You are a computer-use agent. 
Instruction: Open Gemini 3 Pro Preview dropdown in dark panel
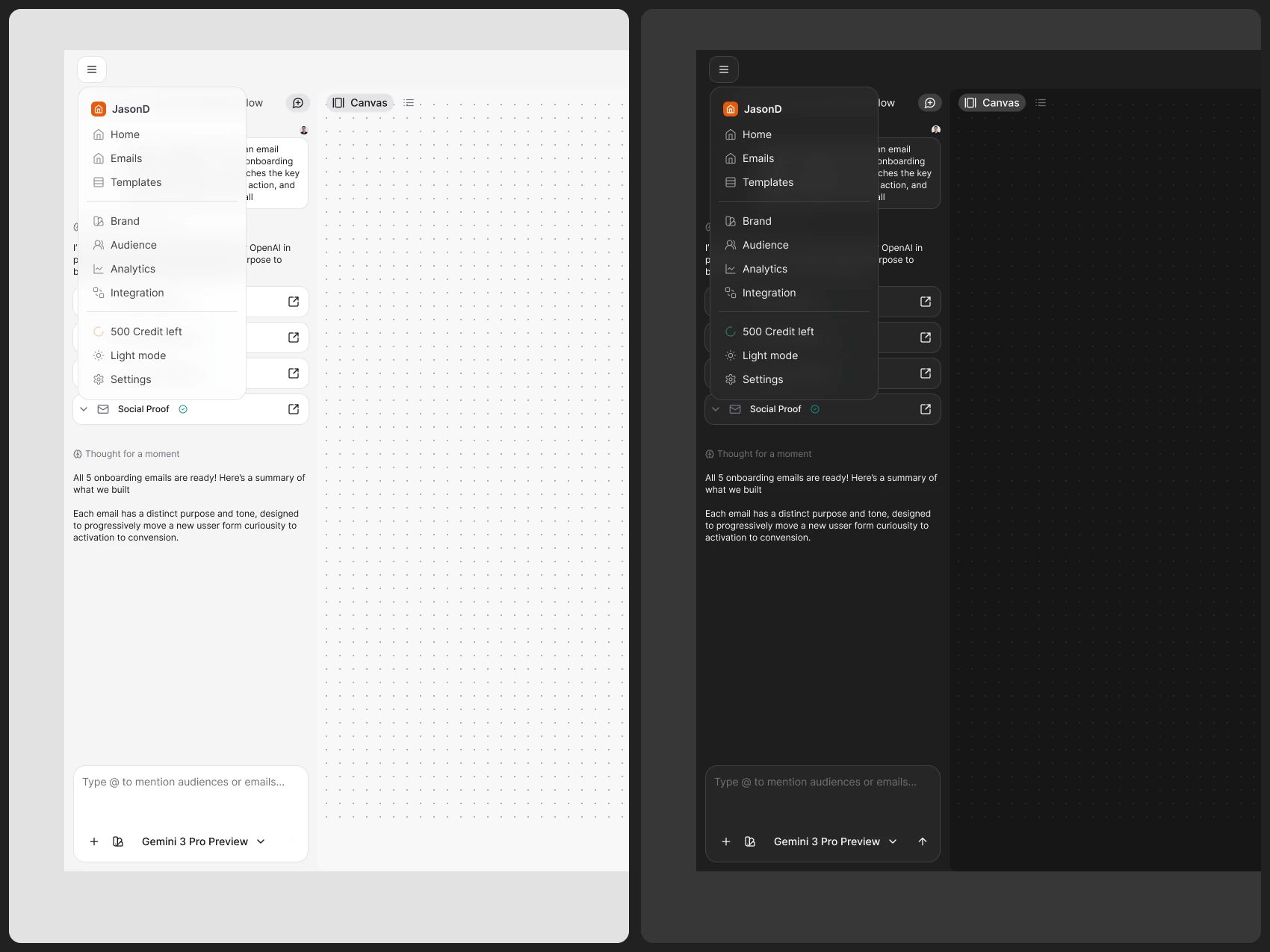[835, 841]
